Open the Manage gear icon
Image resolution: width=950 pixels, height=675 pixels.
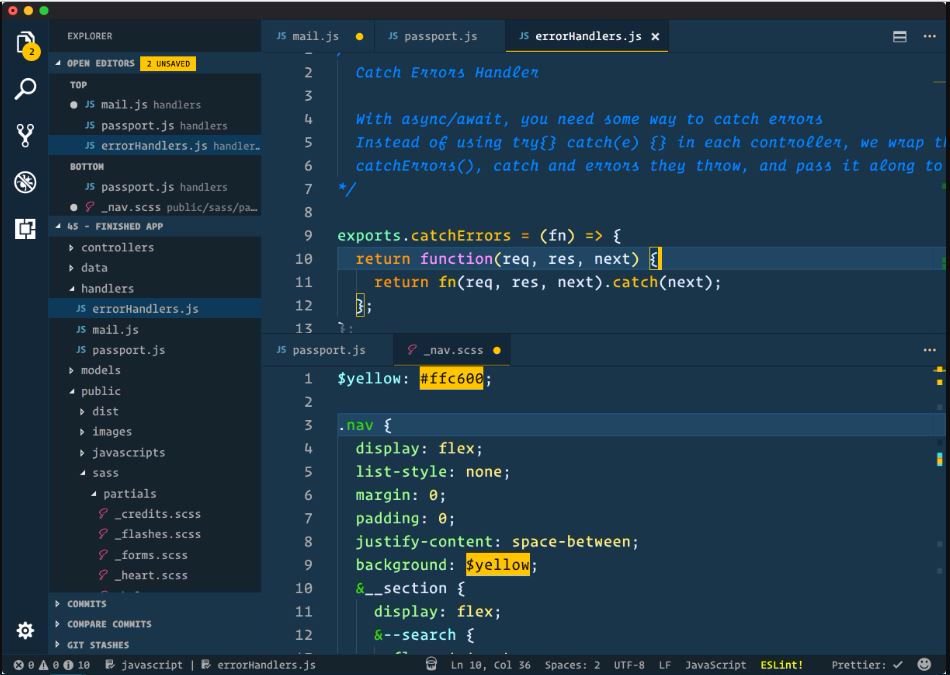(25, 630)
